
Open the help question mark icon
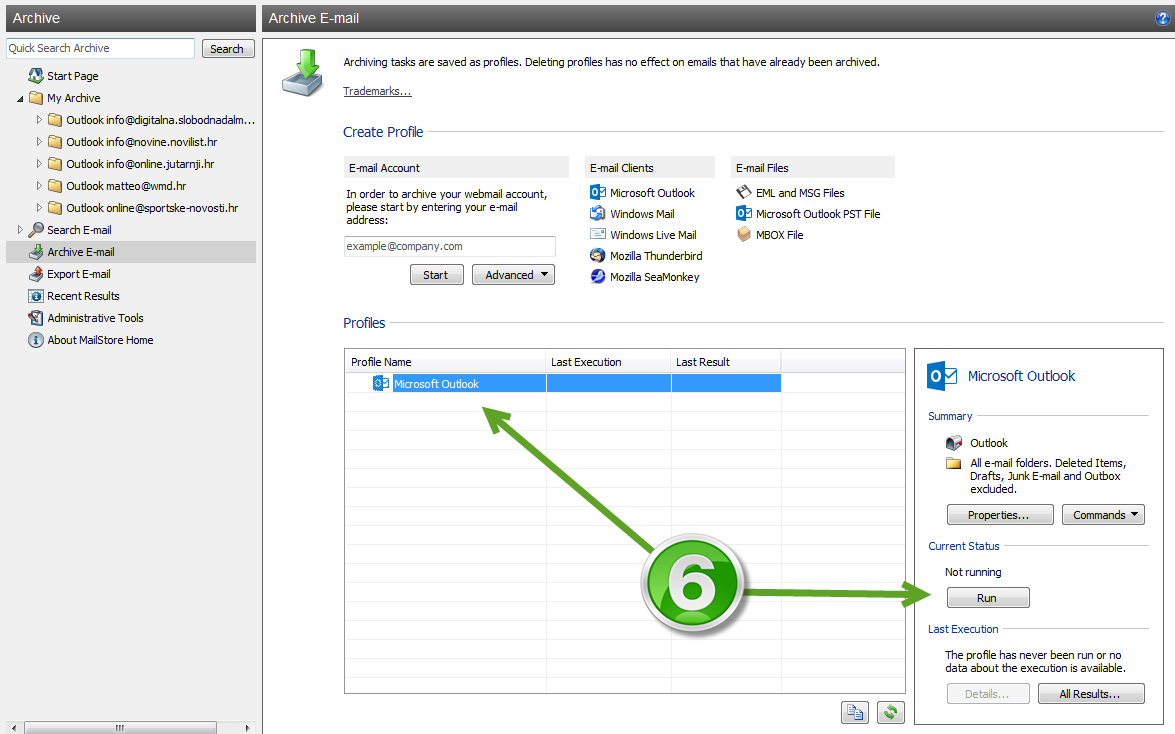1162,19
